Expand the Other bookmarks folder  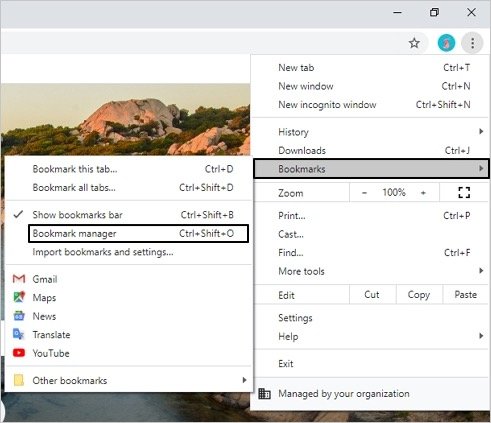point(129,380)
